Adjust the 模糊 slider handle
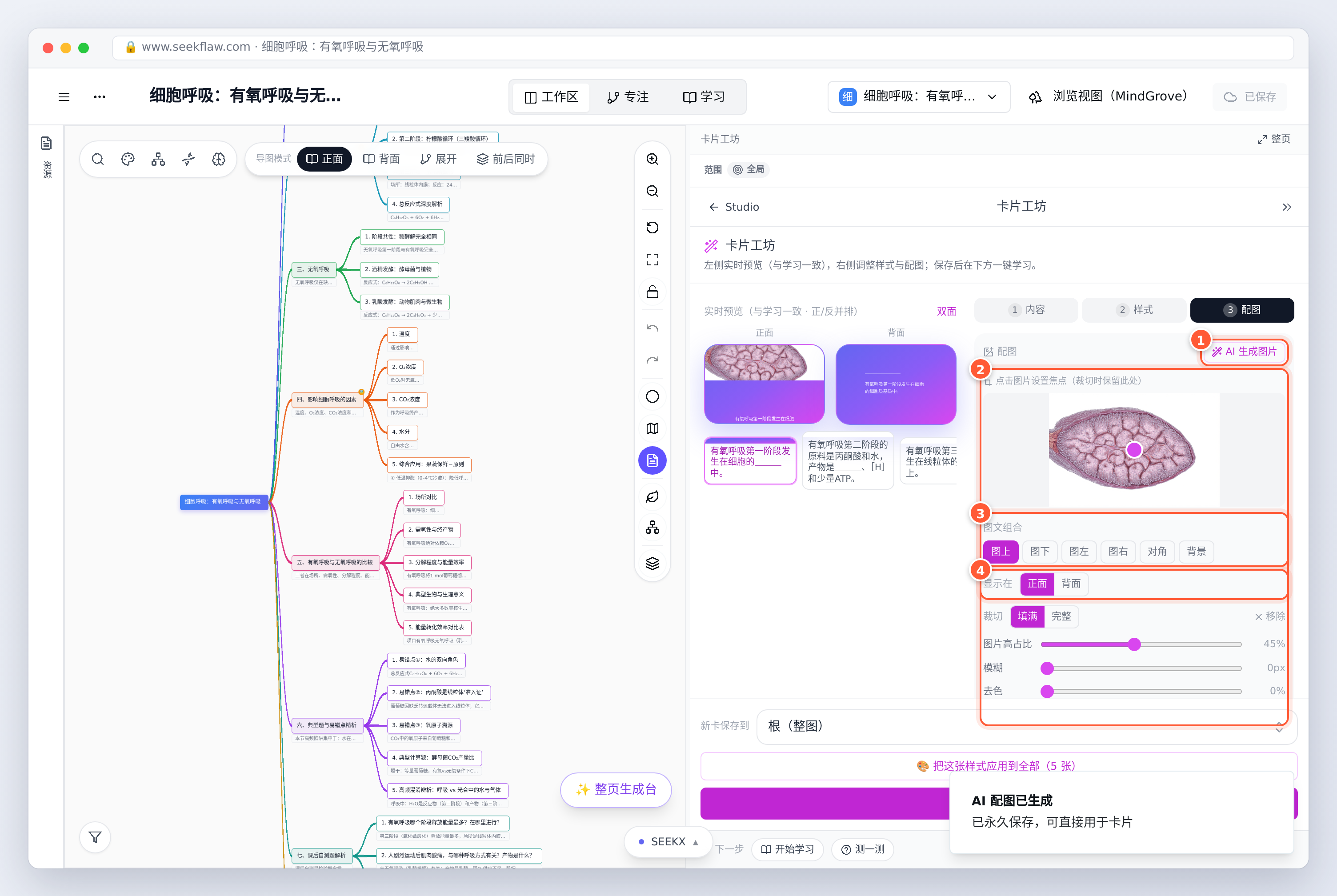The width and height of the screenshot is (1337, 896). tap(1047, 668)
